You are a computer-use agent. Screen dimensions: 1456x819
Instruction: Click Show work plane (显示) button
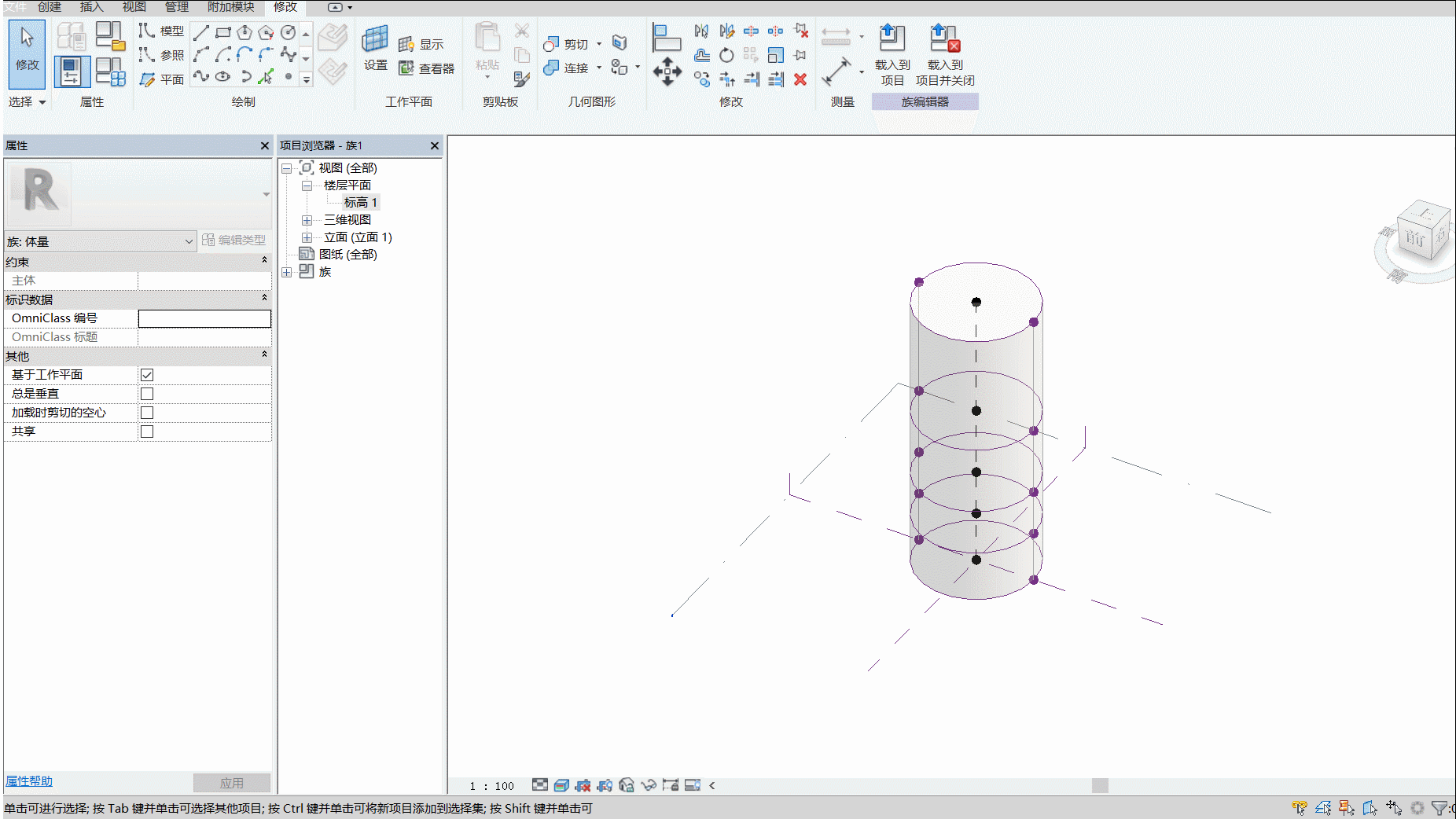[421, 44]
